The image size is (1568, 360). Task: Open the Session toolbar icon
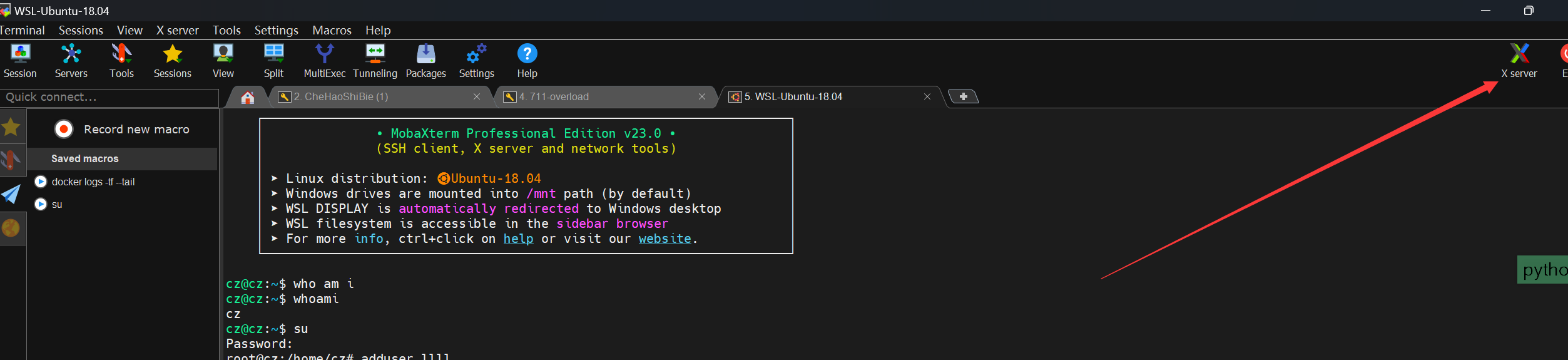tap(20, 61)
